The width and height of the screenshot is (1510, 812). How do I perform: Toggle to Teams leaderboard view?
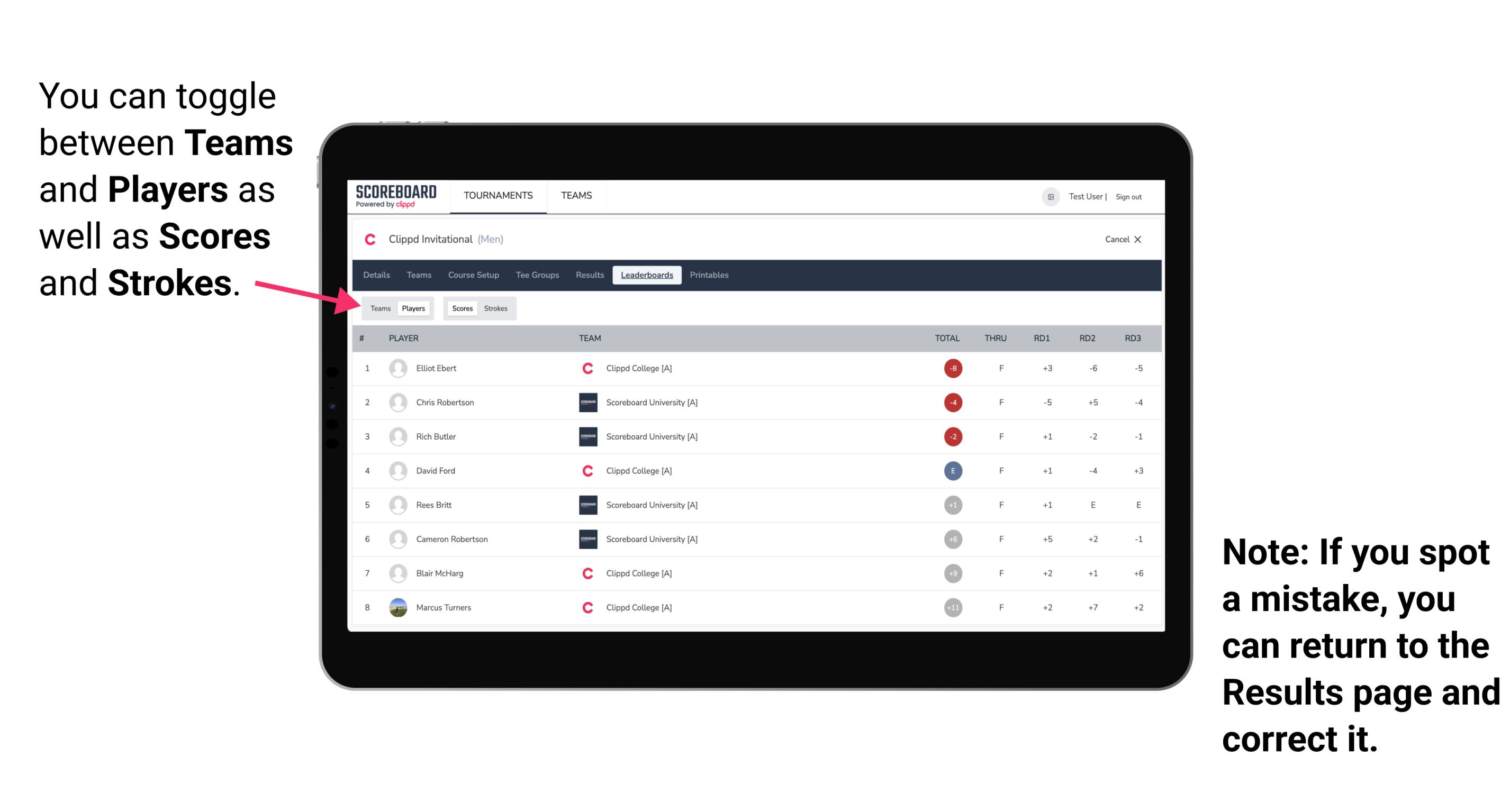pos(380,308)
